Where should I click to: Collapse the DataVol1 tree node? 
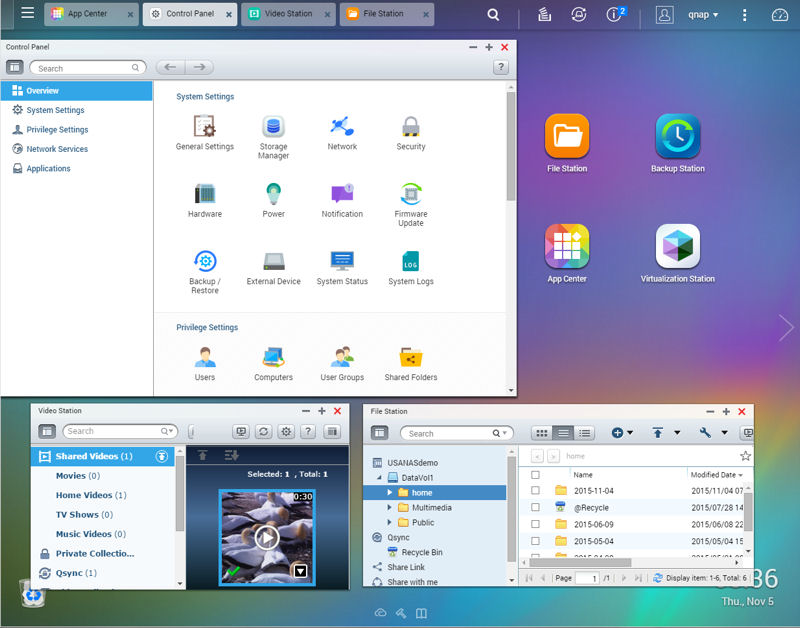pyautogui.click(x=379, y=478)
